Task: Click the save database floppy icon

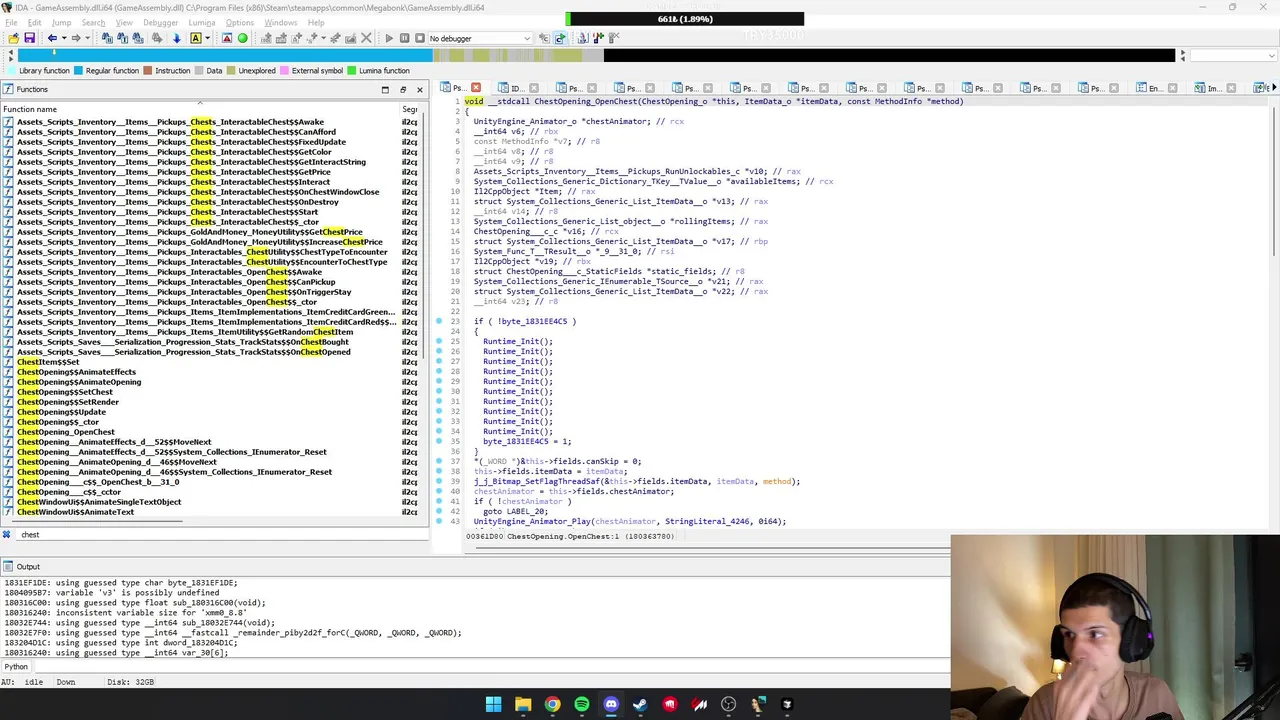Action: 29,38
